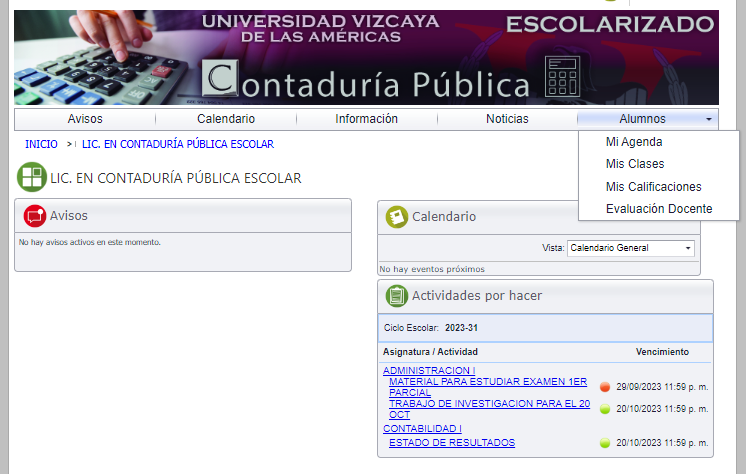The height and width of the screenshot is (474, 746).
Task: Click the green grid icon beside course title
Action: [32, 177]
